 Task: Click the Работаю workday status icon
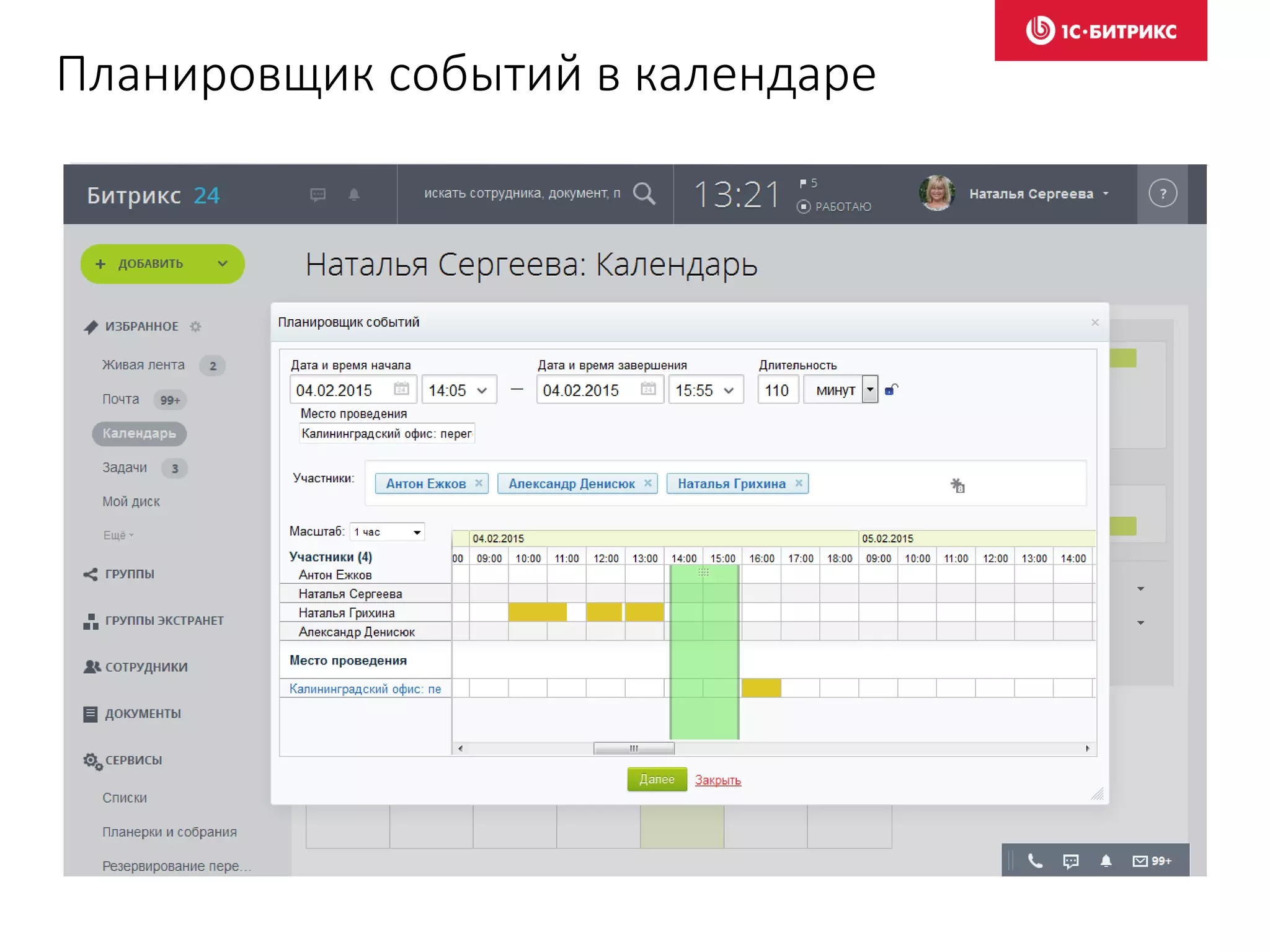[804, 206]
